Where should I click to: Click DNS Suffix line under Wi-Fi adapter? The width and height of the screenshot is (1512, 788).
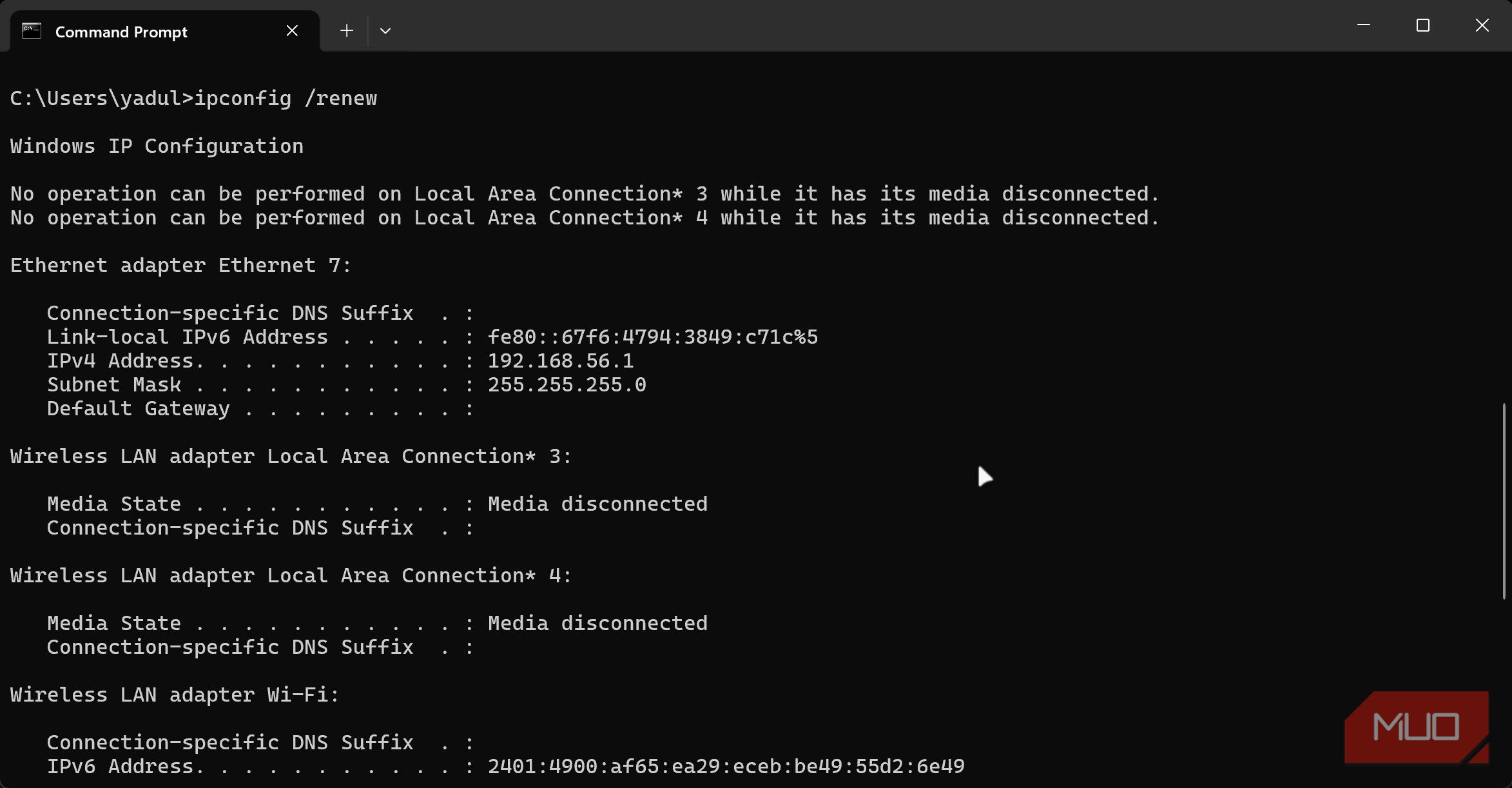pos(260,742)
